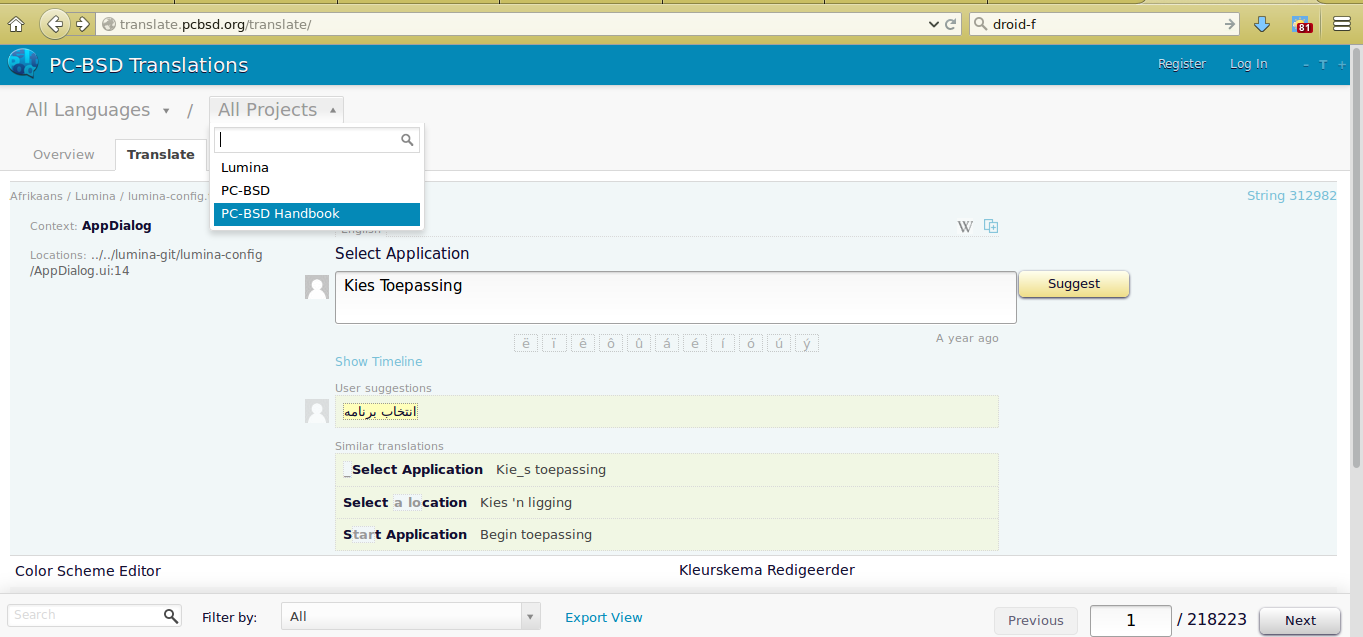Insert the ë special character
This screenshot has height=637, width=1363.
pyautogui.click(x=526, y=344)
